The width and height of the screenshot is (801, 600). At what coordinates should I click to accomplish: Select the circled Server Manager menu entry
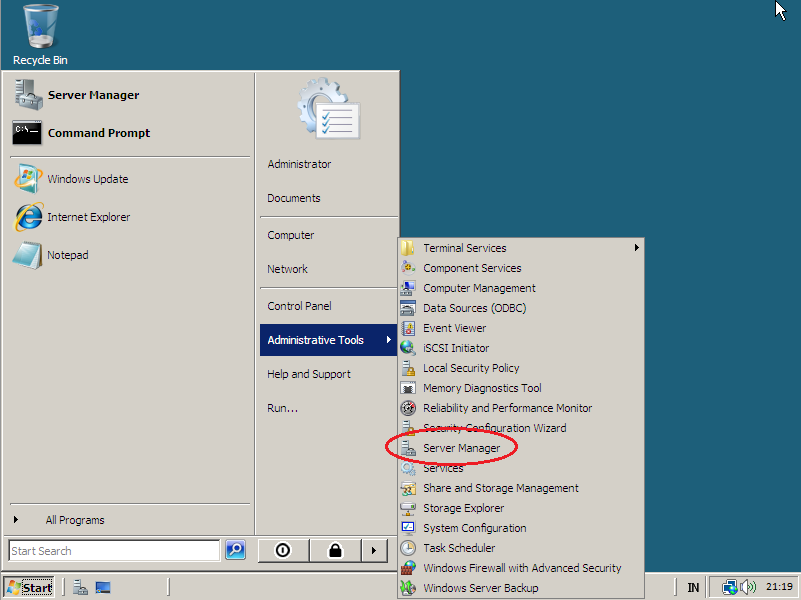[461, 447]
